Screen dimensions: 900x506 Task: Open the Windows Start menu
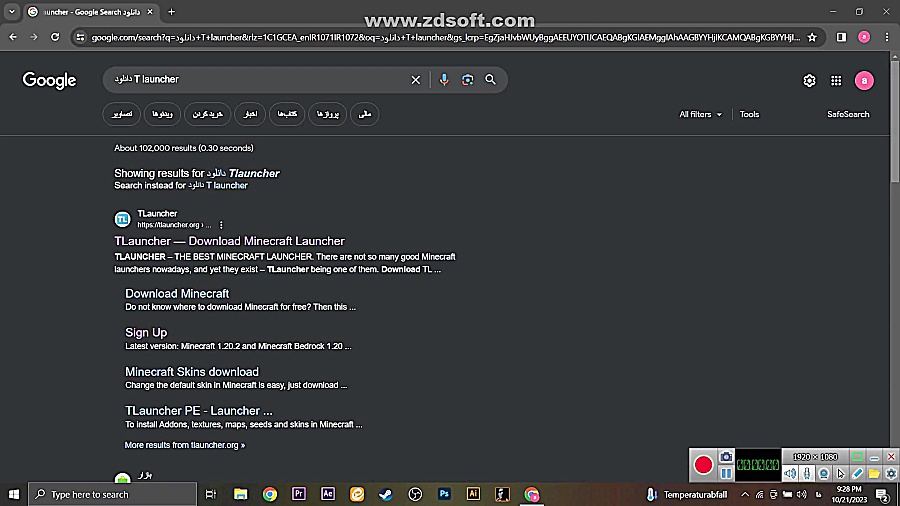[14, 494]
